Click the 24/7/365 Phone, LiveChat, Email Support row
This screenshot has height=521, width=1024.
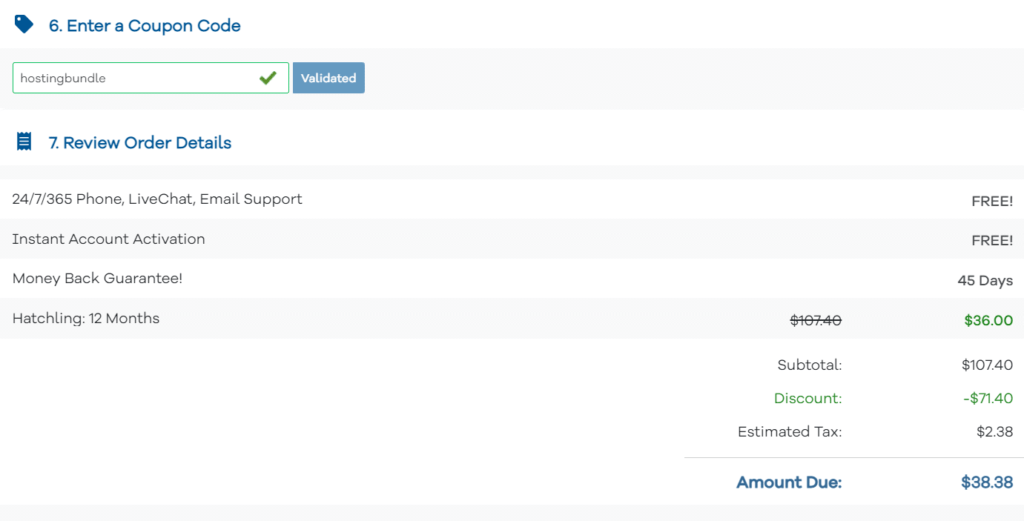click(512, 199)
